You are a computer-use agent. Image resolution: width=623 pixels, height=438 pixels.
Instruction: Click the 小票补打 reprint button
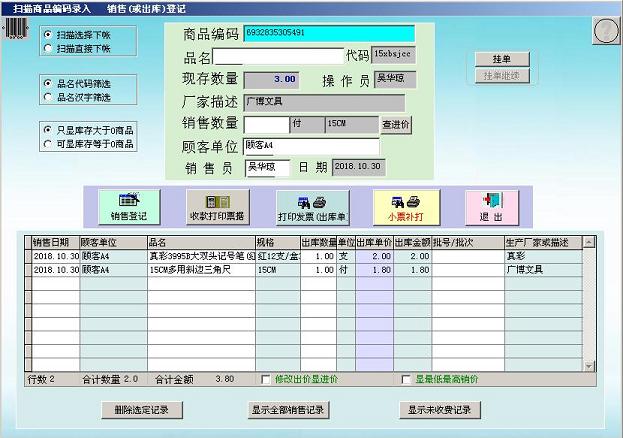(x=406, y=207)
